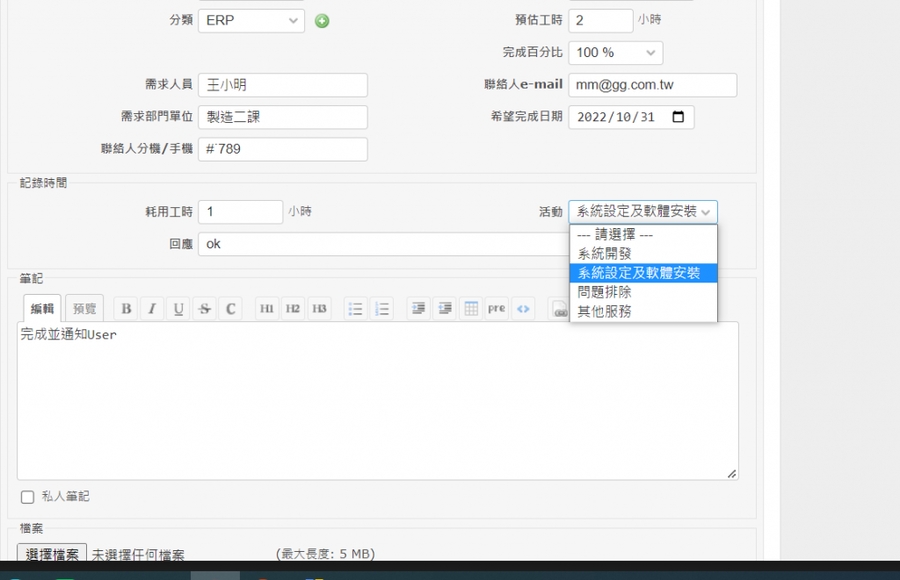Screen dimensions: 900x580
Task: Insert Heading 1 with H1 button
Action: (267, 309)
